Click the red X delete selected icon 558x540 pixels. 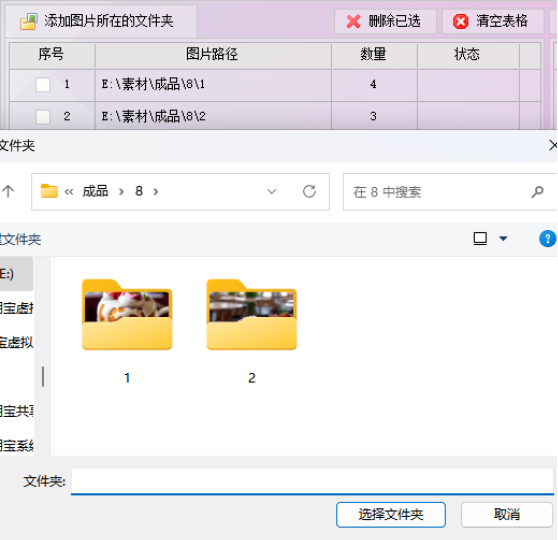[x=353, y=22]
